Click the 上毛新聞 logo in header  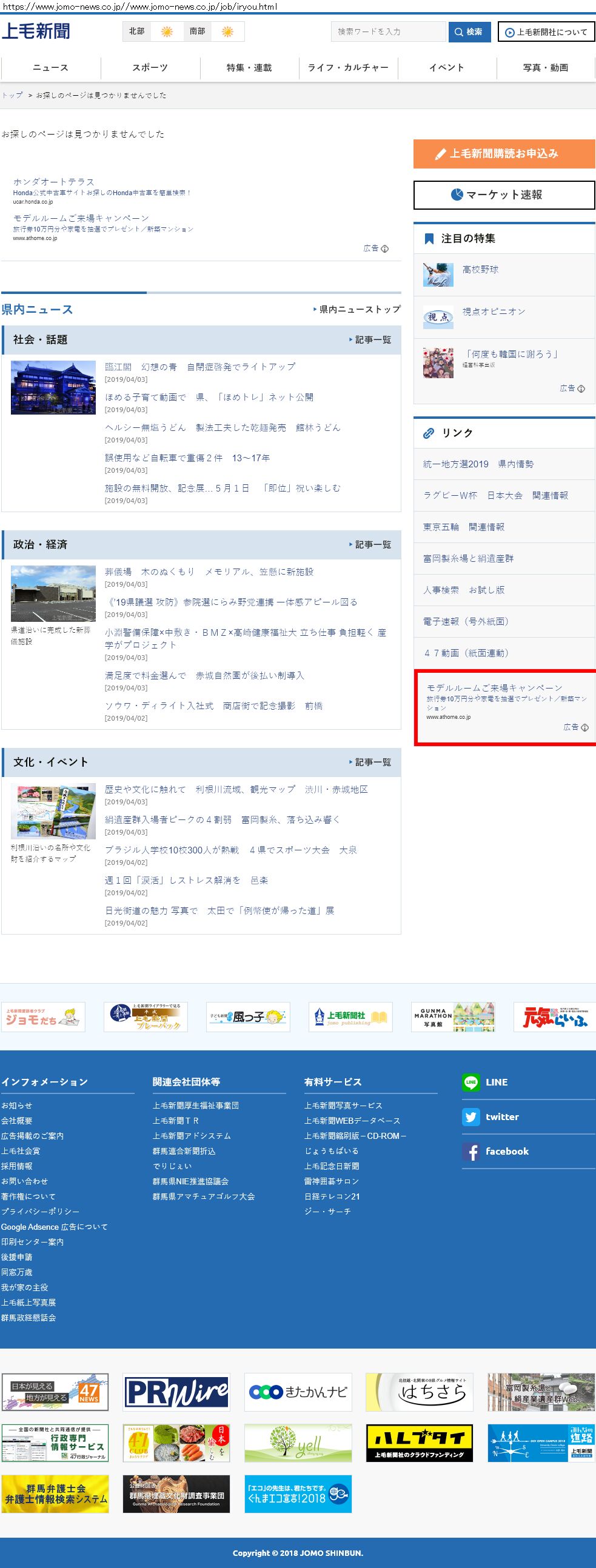[36, 31]
